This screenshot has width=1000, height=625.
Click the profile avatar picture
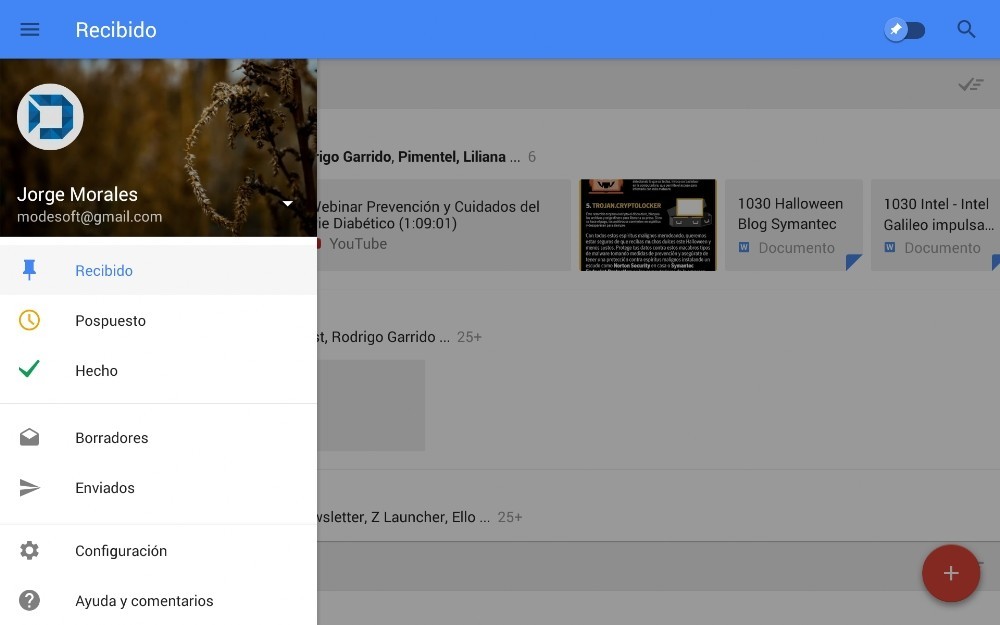50,117
